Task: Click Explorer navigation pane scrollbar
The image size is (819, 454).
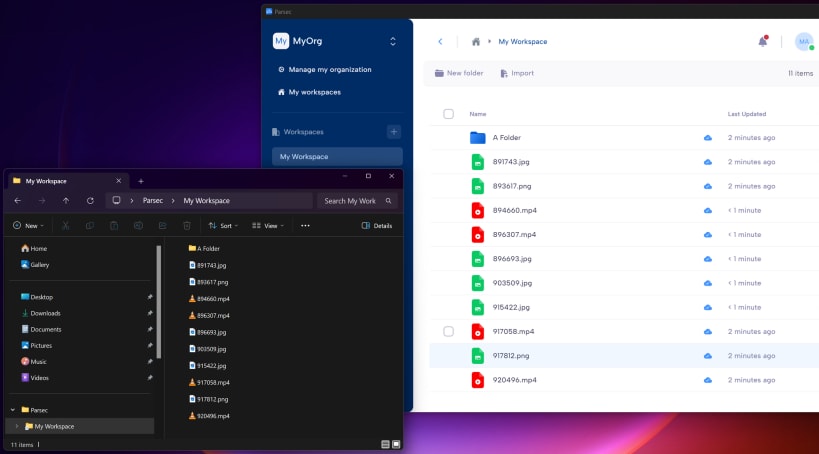Action: click(x=158, y=302)
